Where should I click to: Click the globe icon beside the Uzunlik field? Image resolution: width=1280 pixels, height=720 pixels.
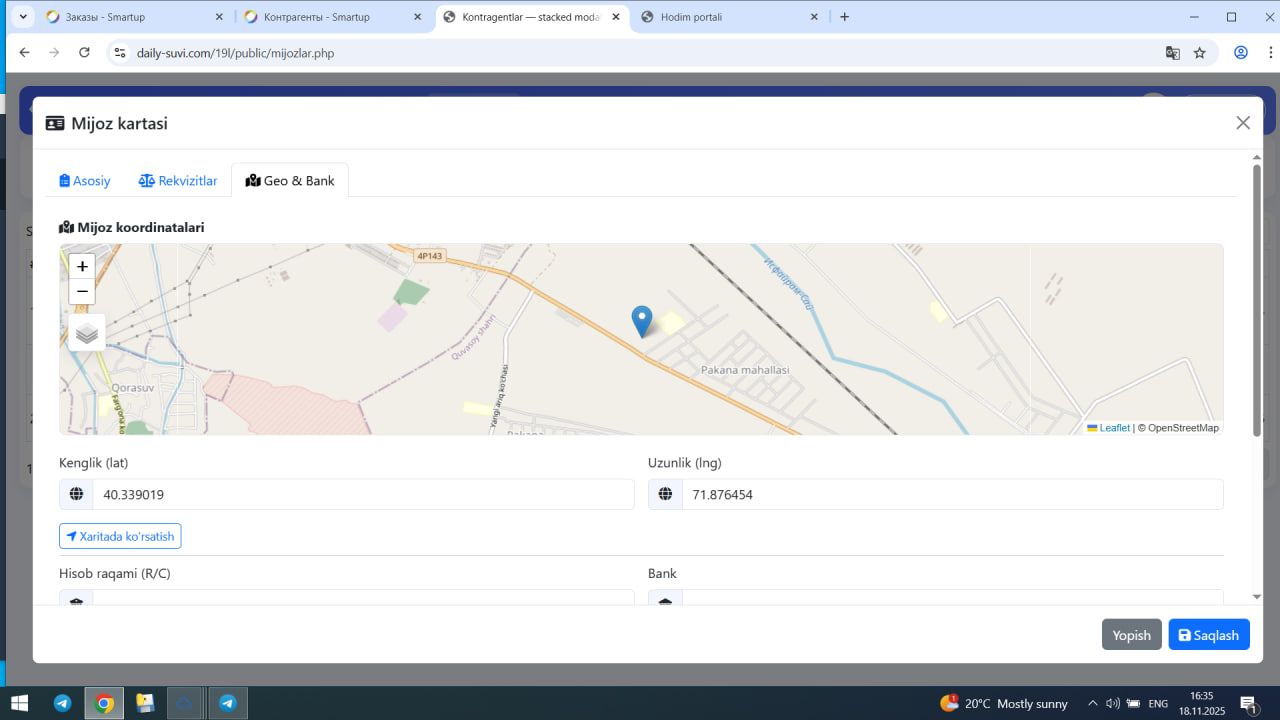pos(665,494)
